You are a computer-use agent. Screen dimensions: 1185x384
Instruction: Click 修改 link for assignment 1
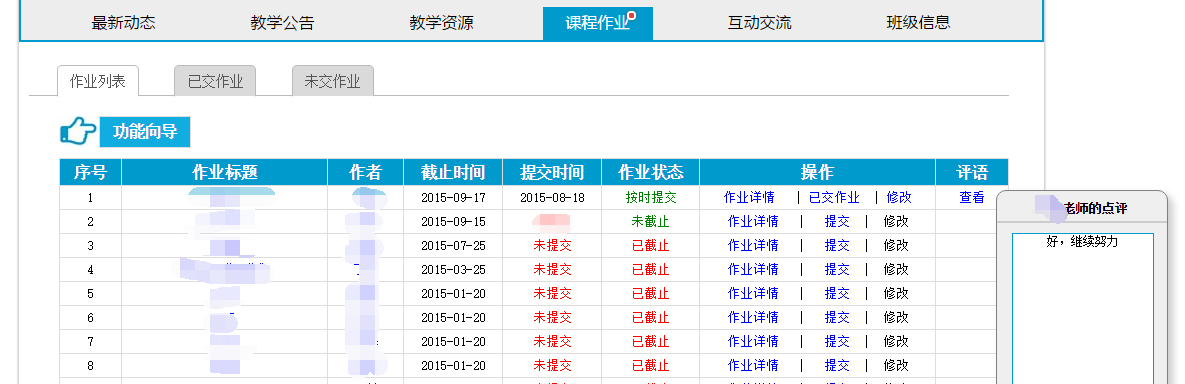(899, 197)
